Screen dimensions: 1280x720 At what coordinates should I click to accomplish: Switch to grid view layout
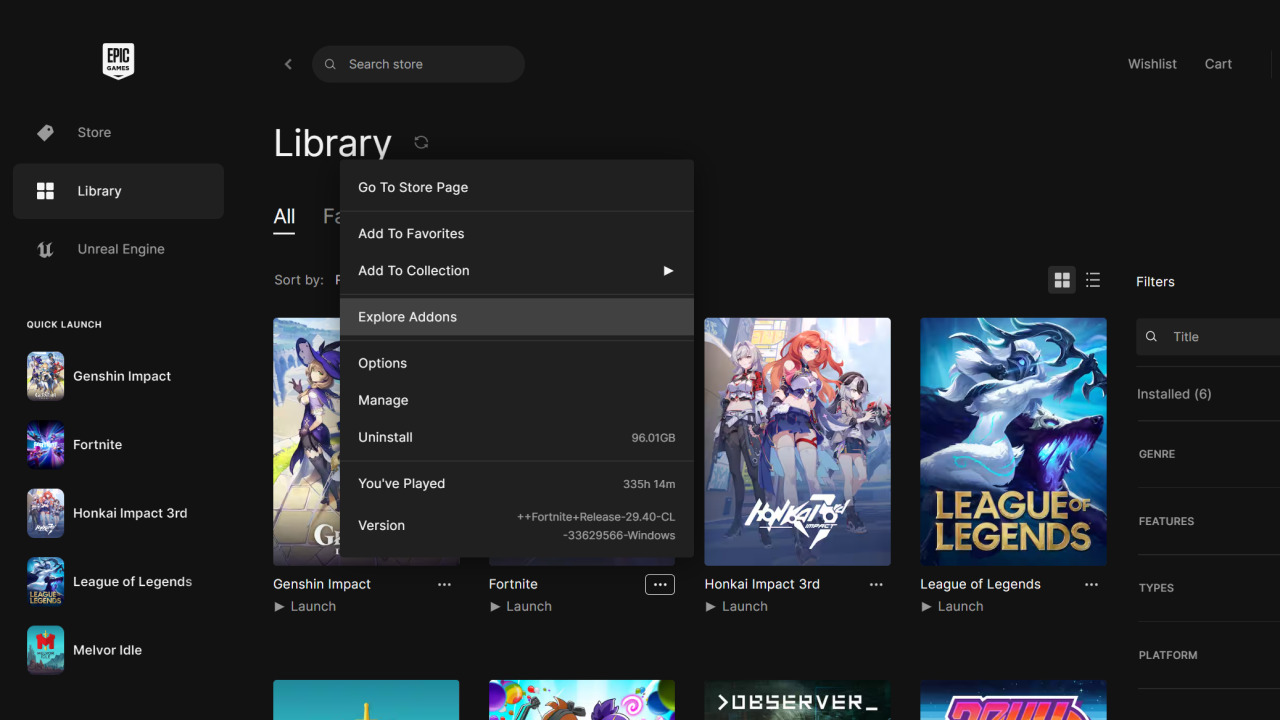pos(1062,281)
